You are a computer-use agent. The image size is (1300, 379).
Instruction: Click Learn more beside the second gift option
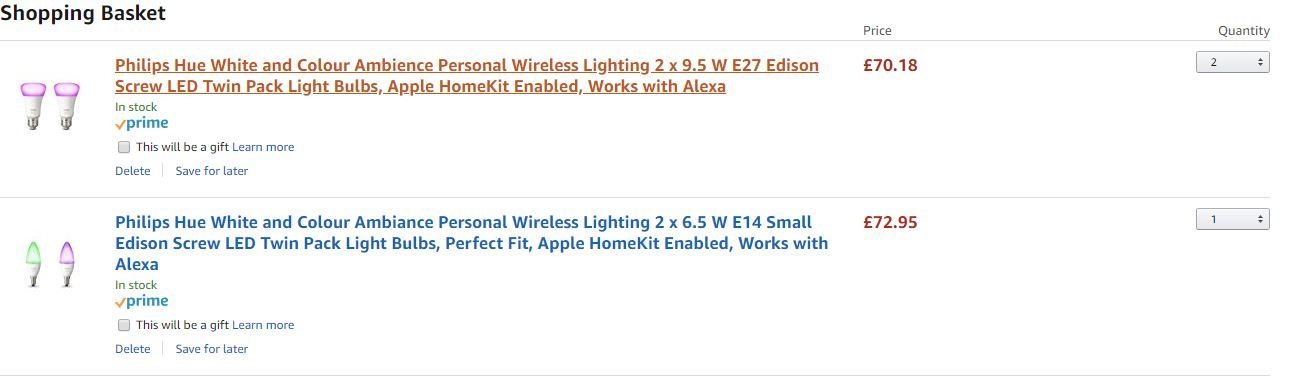coord(263,325)
